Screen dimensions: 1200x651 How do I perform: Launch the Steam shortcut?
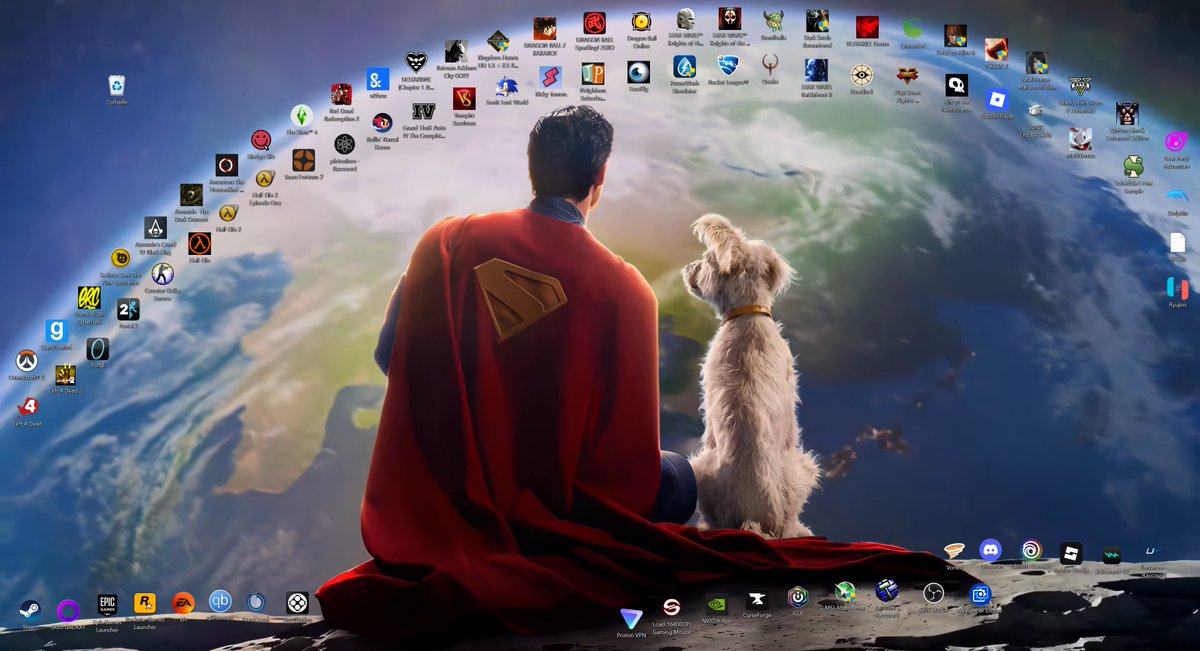(x=30, y=610)
